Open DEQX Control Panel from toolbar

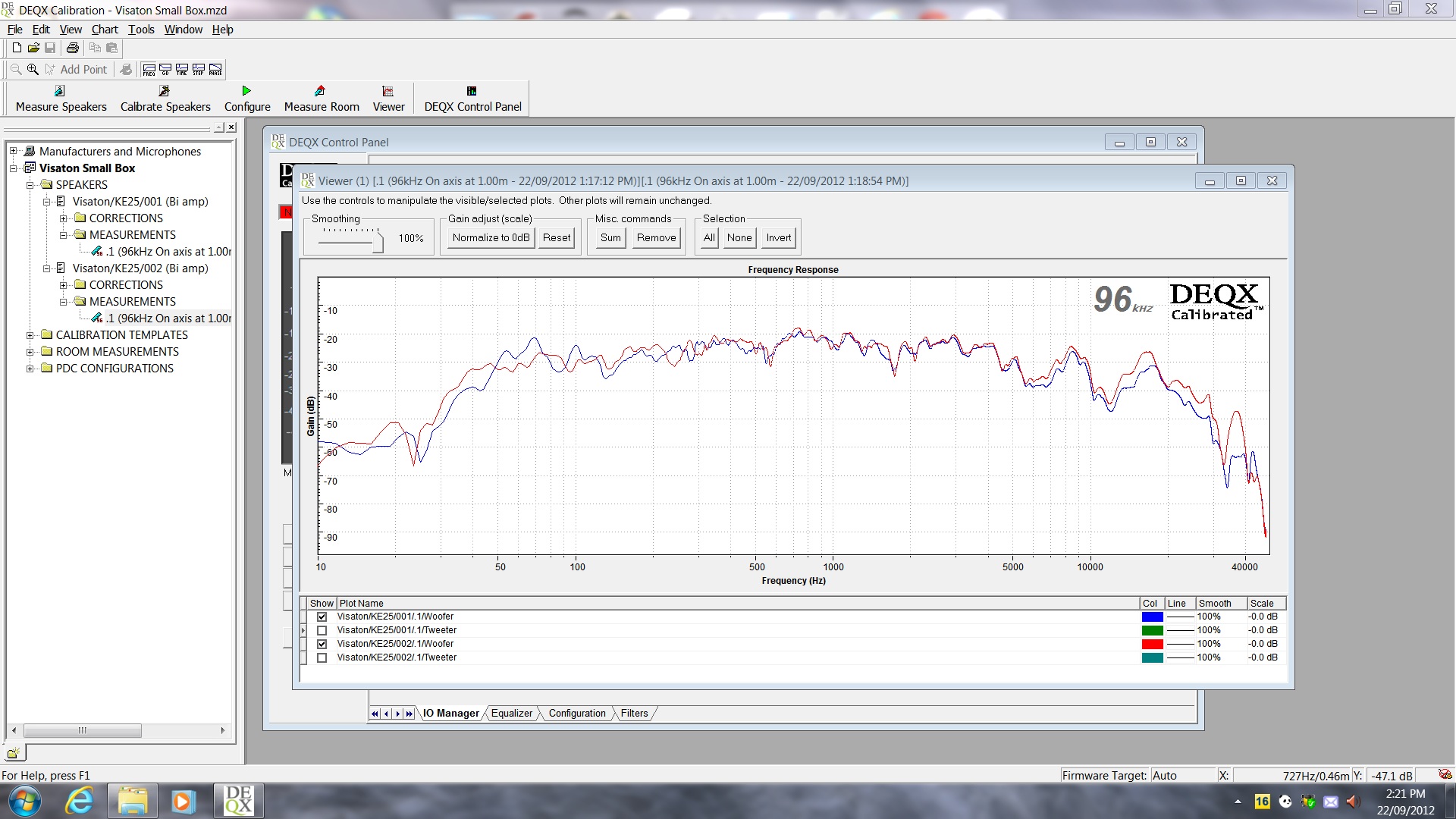(472, 99)
